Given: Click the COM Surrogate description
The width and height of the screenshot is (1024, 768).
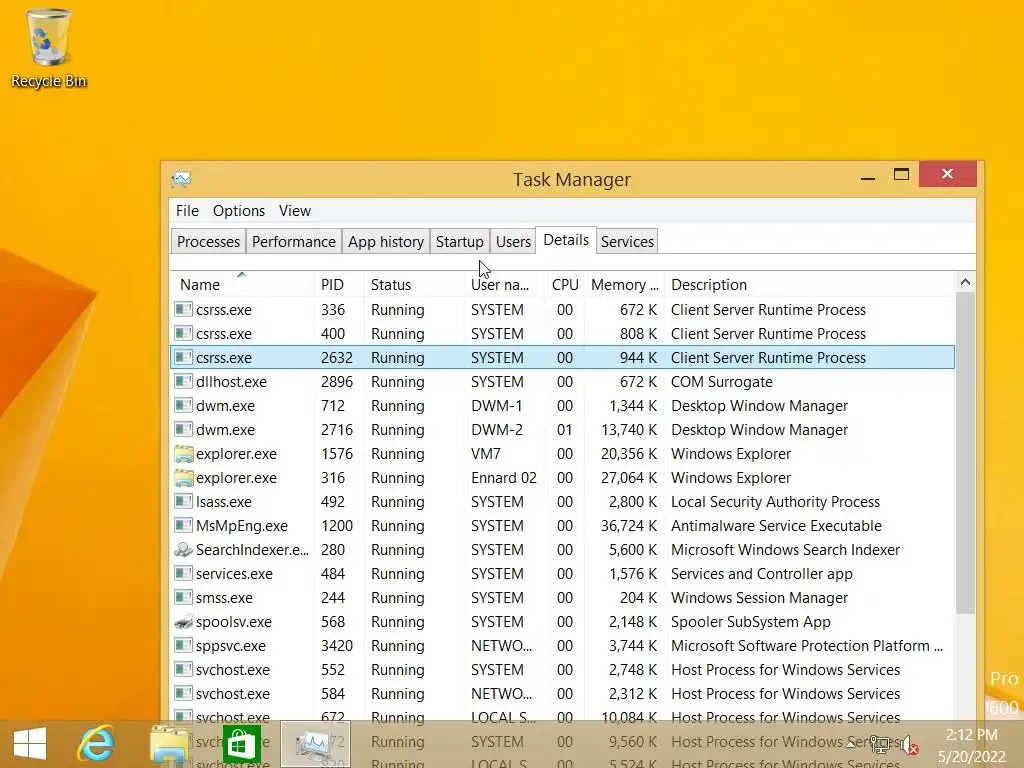Looking at the screenshot, I should 722,381.
